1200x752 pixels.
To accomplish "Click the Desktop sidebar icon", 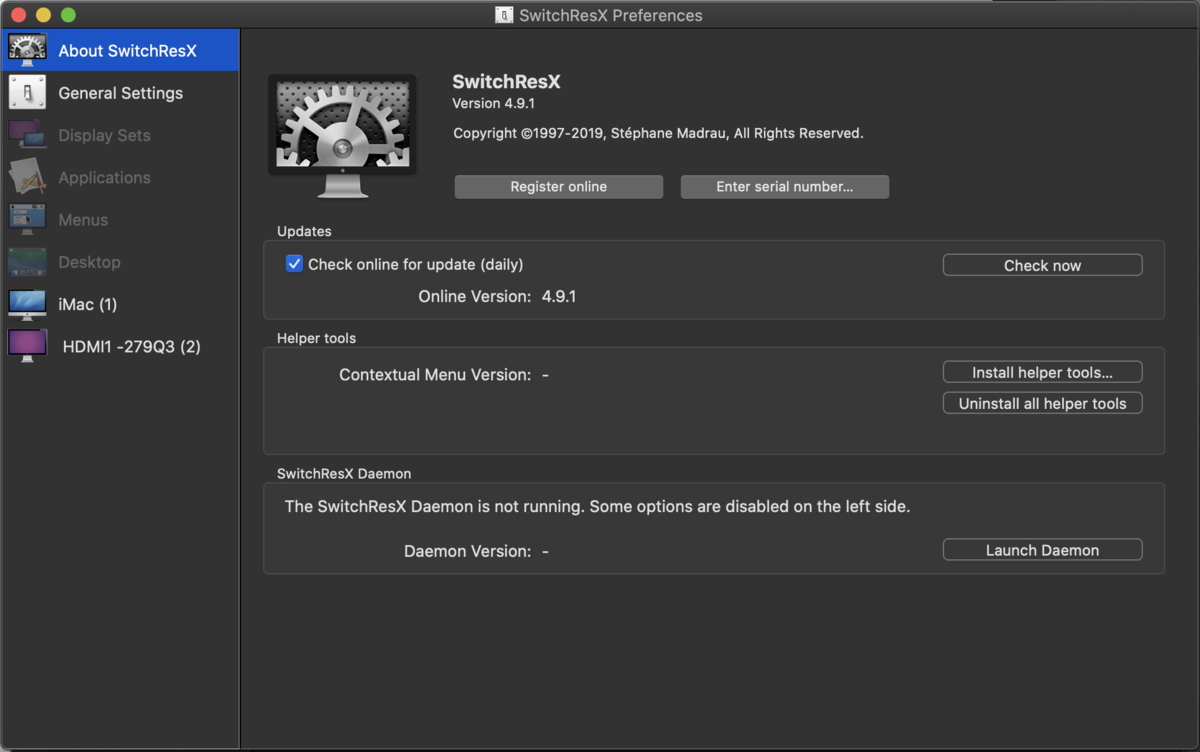I will click(27, 261).
